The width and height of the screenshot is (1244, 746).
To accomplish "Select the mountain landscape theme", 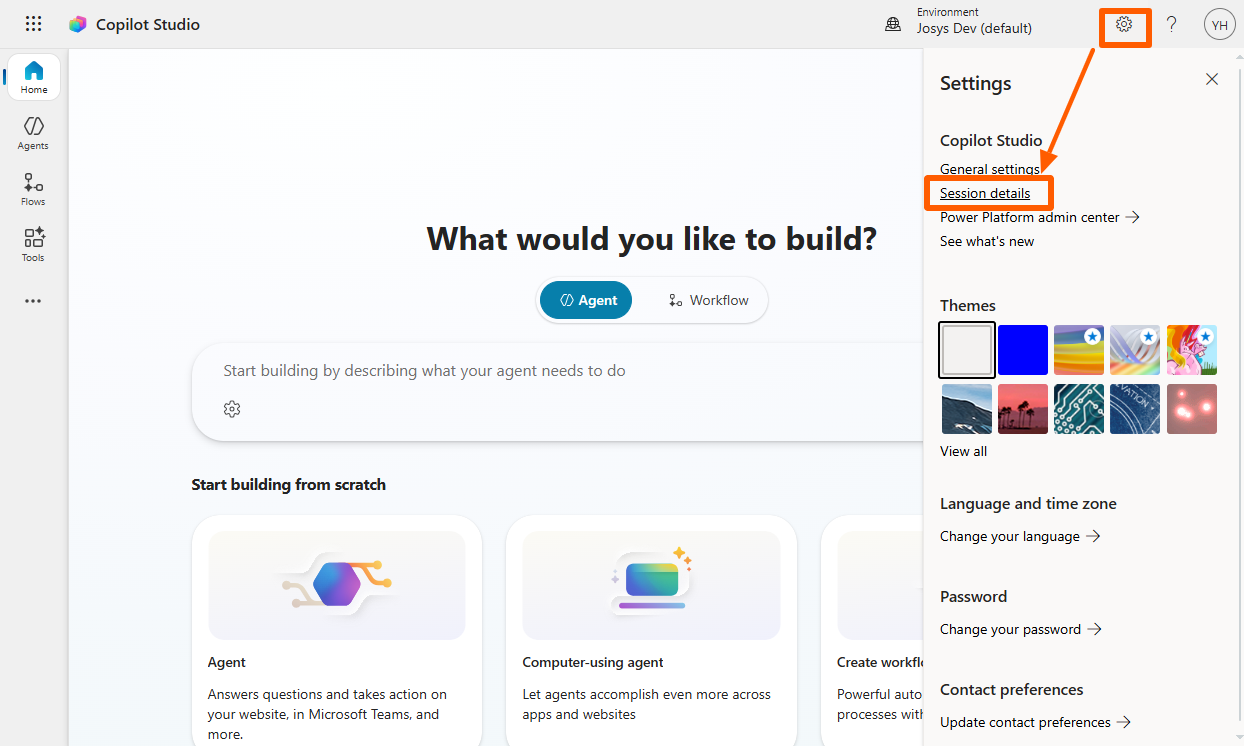I will point(967,409).
